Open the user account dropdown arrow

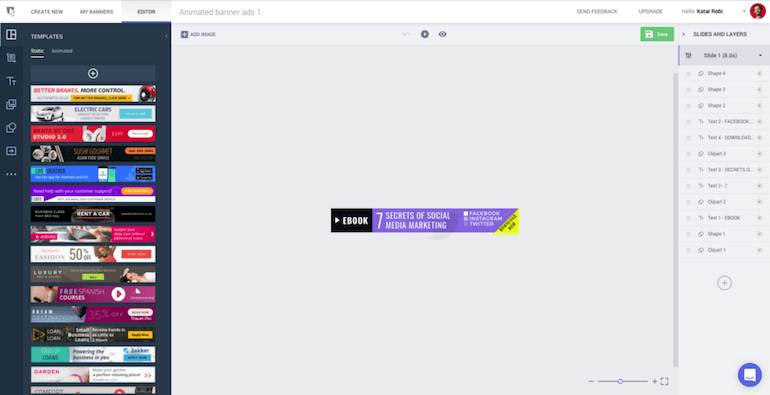pyautogui.click(x=743, y=11)
